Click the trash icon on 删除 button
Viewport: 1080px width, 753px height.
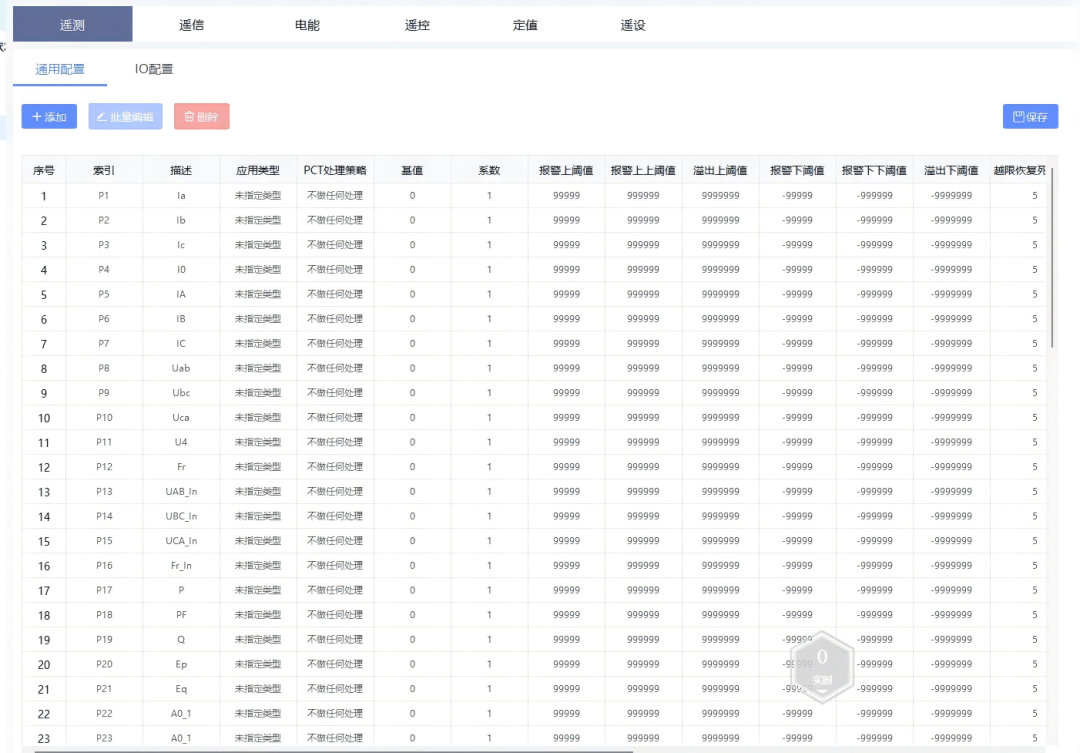[x=191, y=116]
